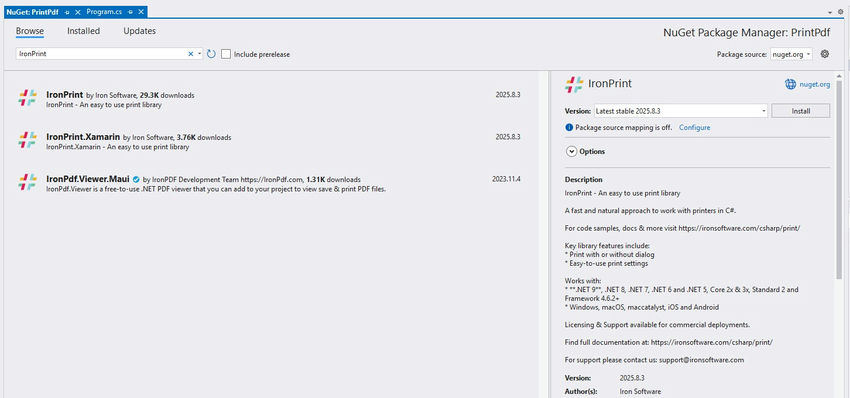Click the IronPrint.Xamarin package logo
The width and height of the screenshot is (850, 398).
coord(27,140)
